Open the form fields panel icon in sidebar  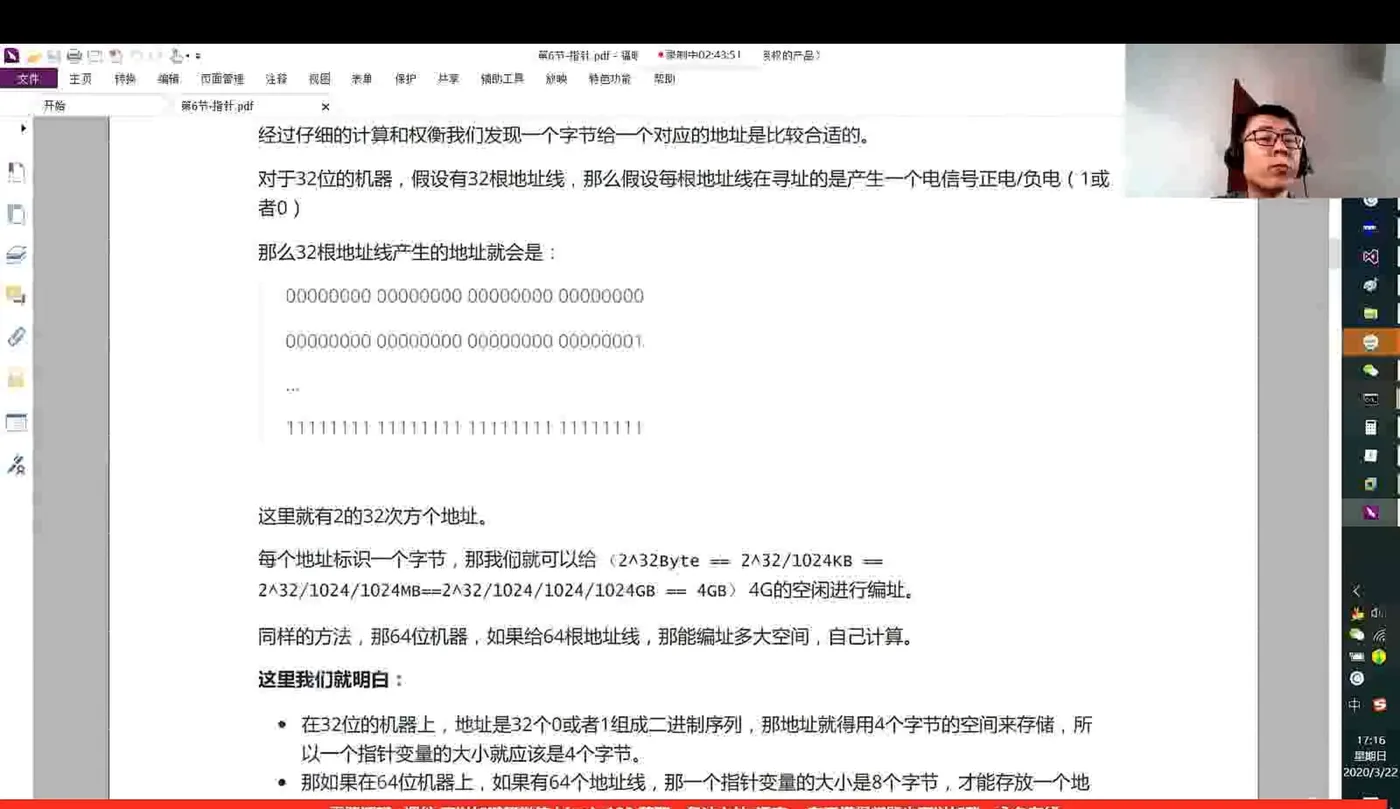tap(16, 422)
